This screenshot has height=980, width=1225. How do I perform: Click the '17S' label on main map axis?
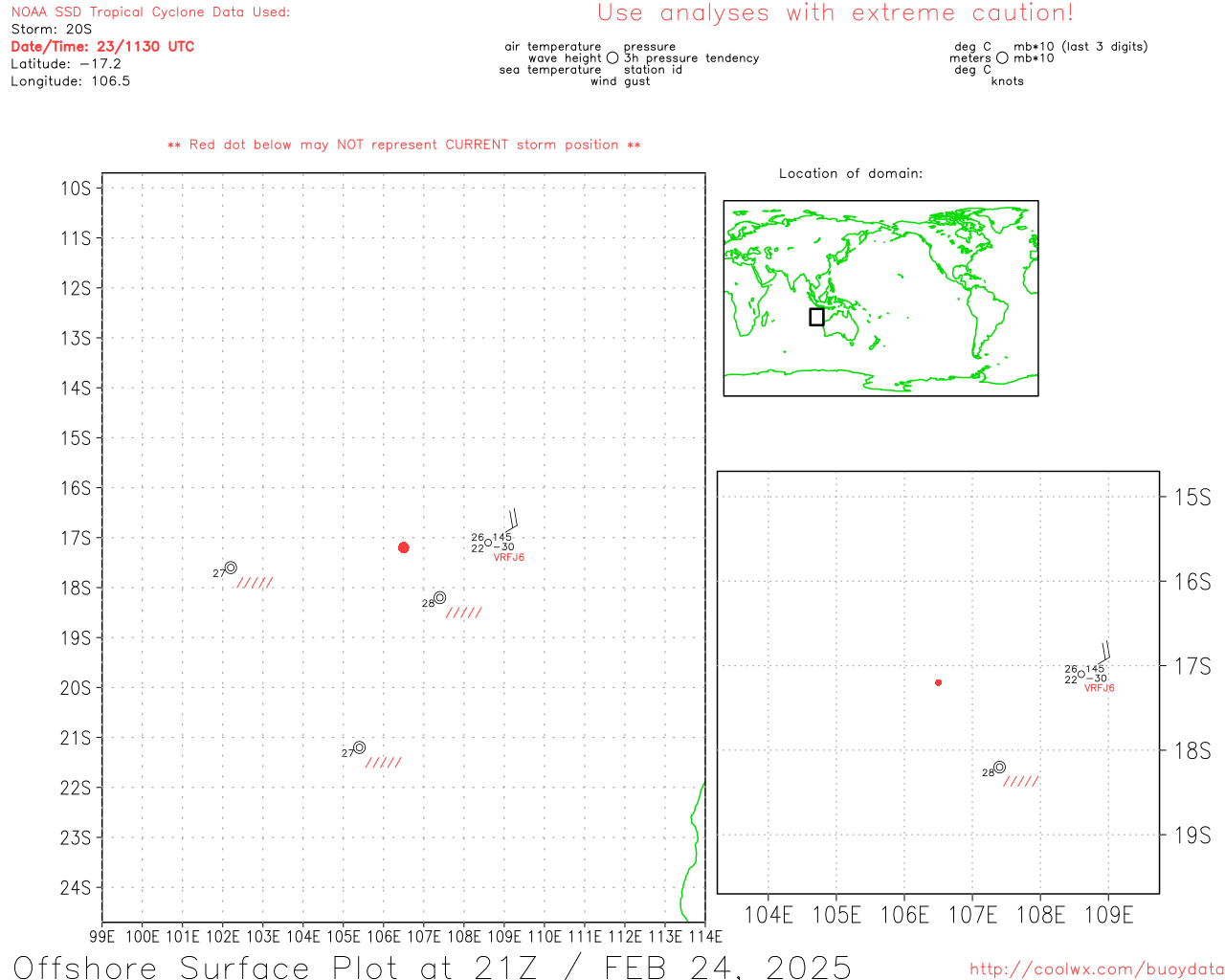tap(76, 538)
